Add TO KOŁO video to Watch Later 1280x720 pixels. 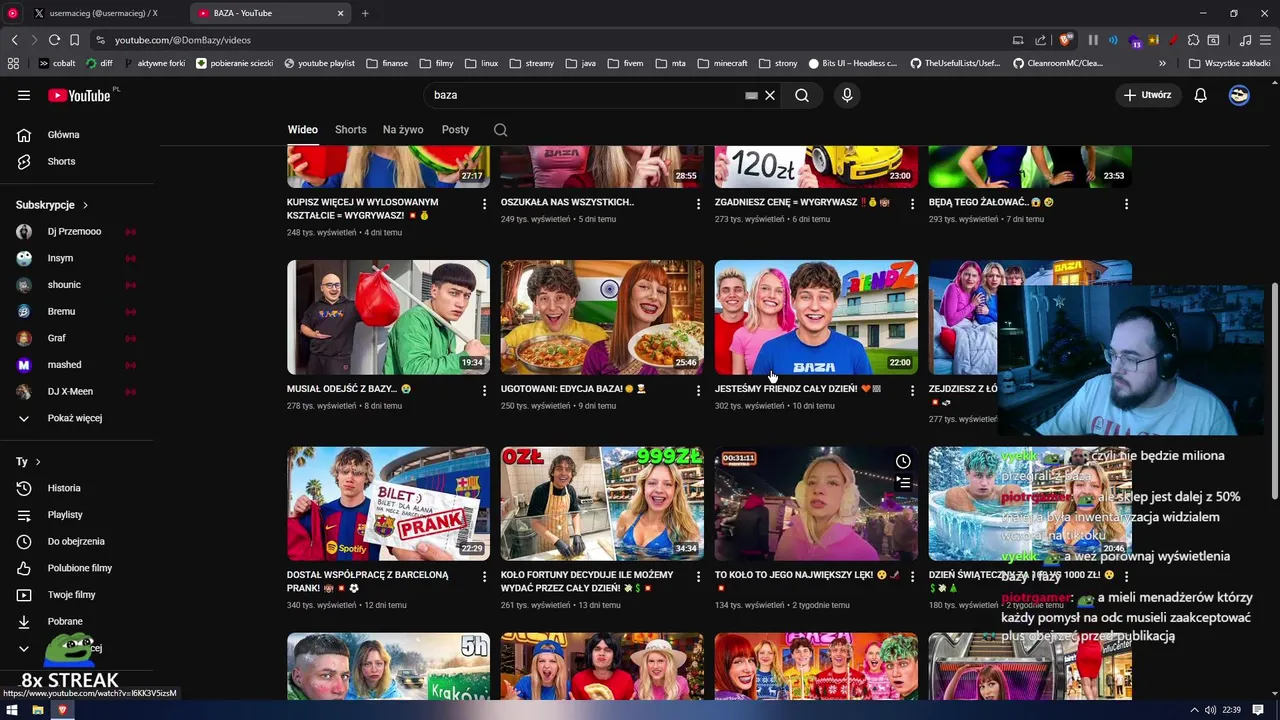point(903,461)
